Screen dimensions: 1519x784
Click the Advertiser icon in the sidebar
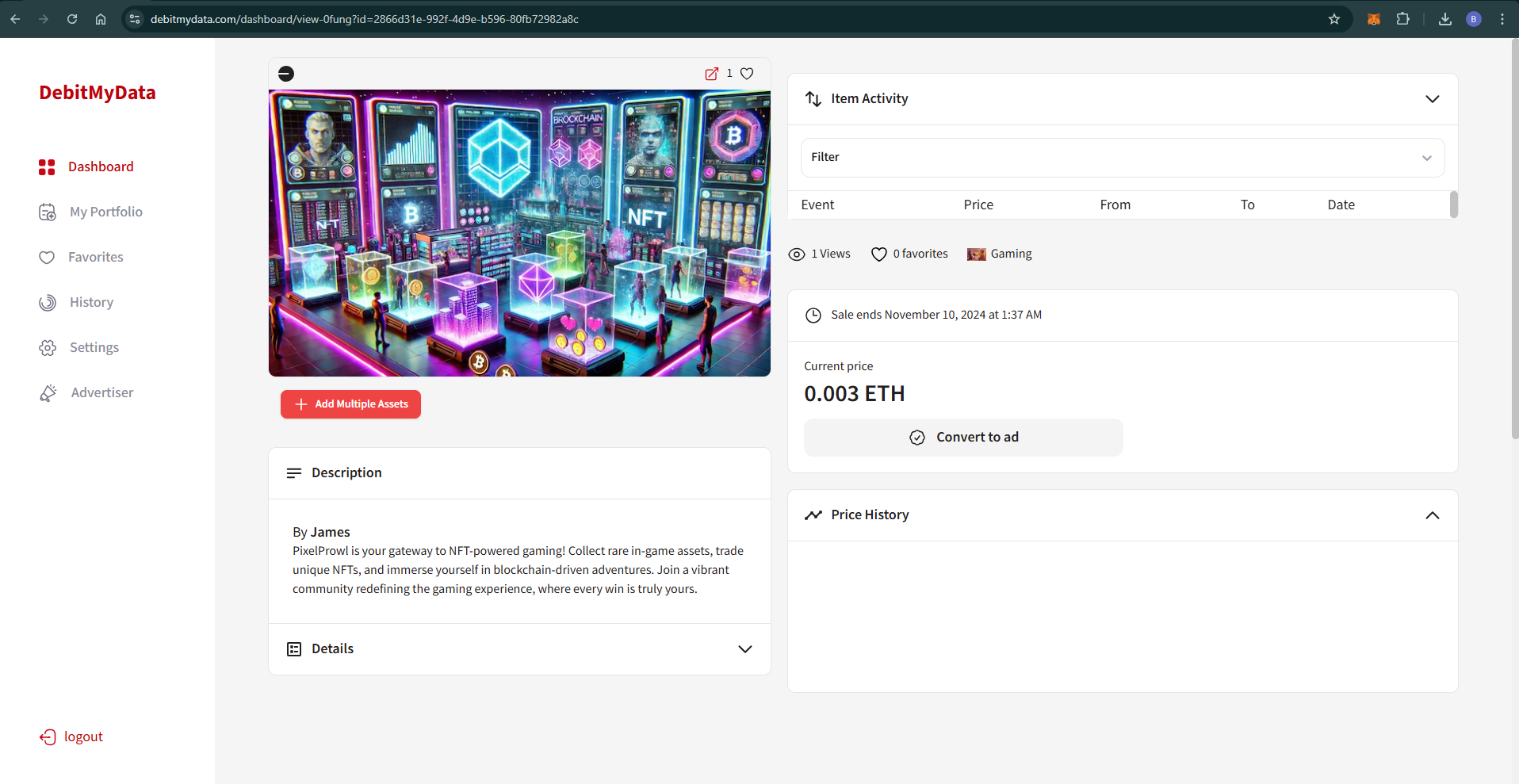point(48,393)
